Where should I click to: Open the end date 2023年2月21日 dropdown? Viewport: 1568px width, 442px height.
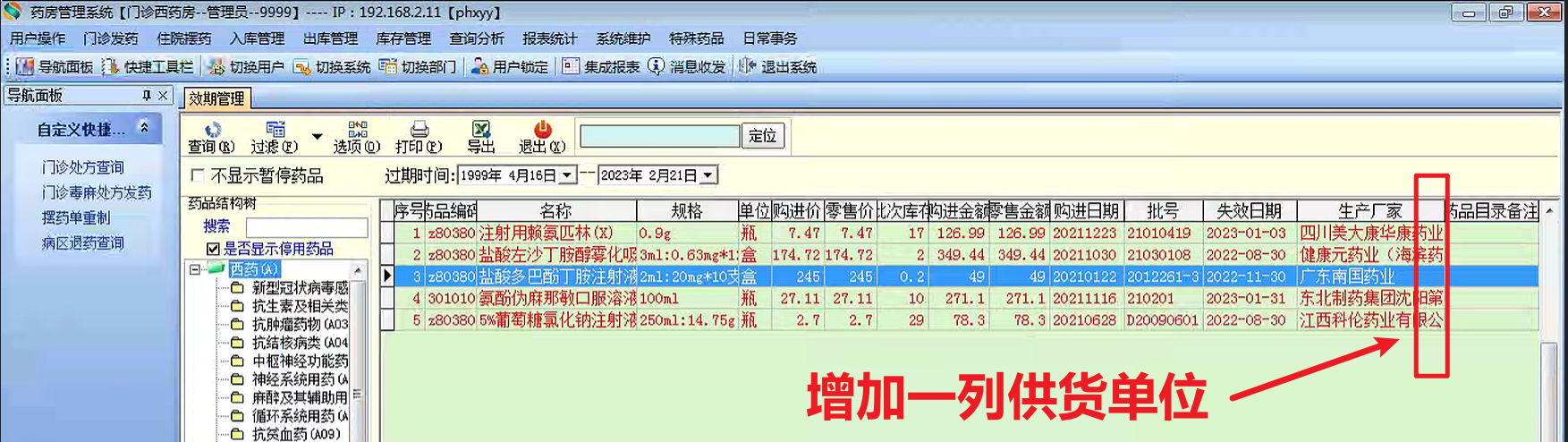pos(708,175)
